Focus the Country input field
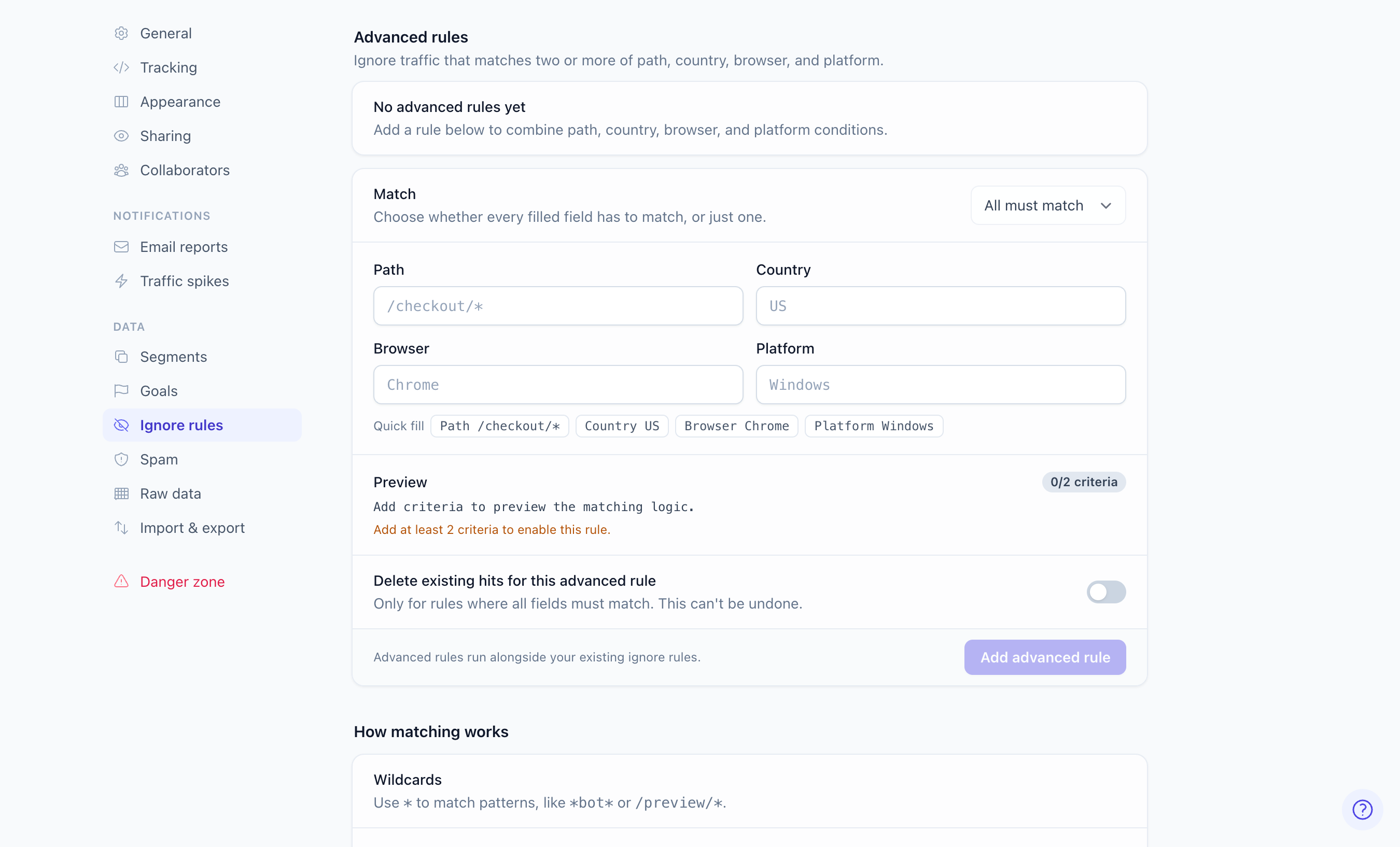1400x847 pixels. pyautogui.click(x=941, y=306)
